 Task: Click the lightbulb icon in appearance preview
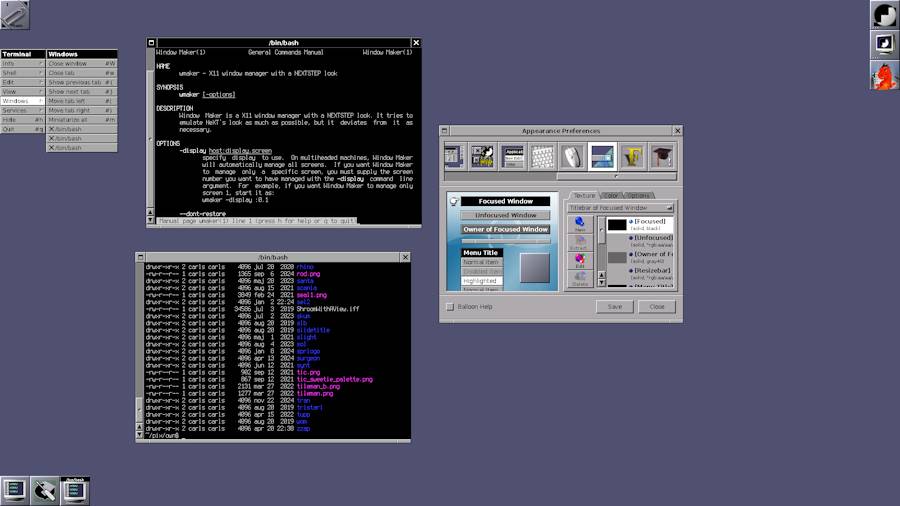(x=453, y=201)
